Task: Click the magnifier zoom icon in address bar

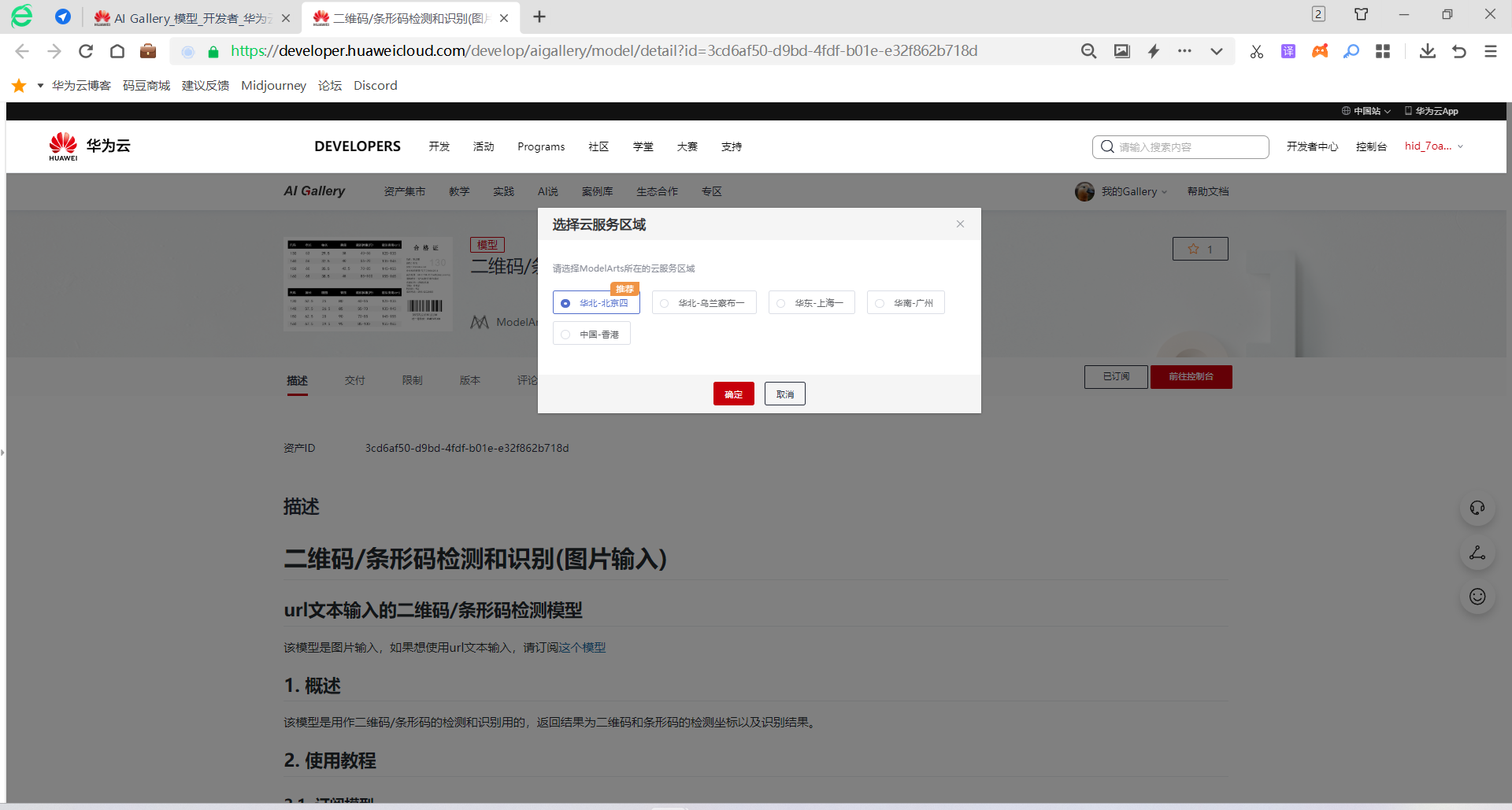Action: [1089, 51]
